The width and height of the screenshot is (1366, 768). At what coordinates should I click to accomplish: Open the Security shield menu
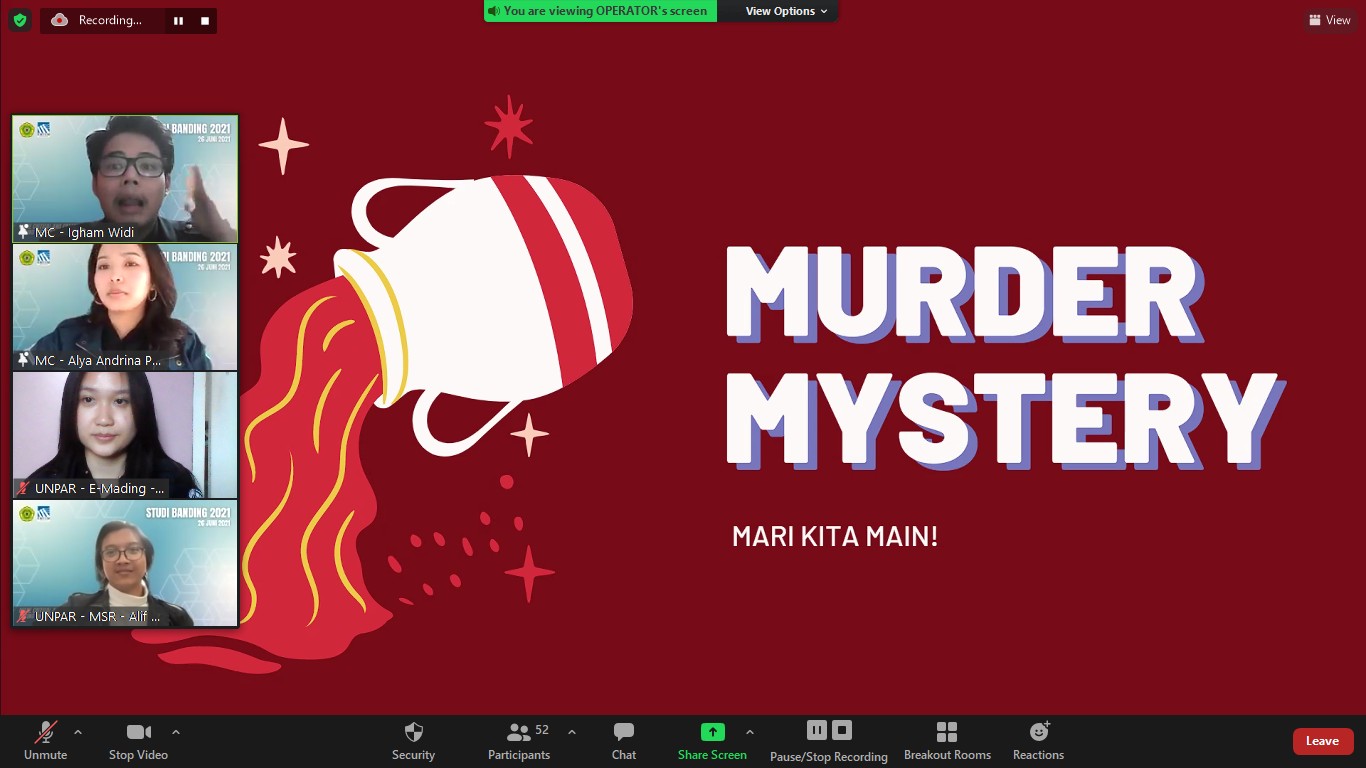click(x=413, y=741)
